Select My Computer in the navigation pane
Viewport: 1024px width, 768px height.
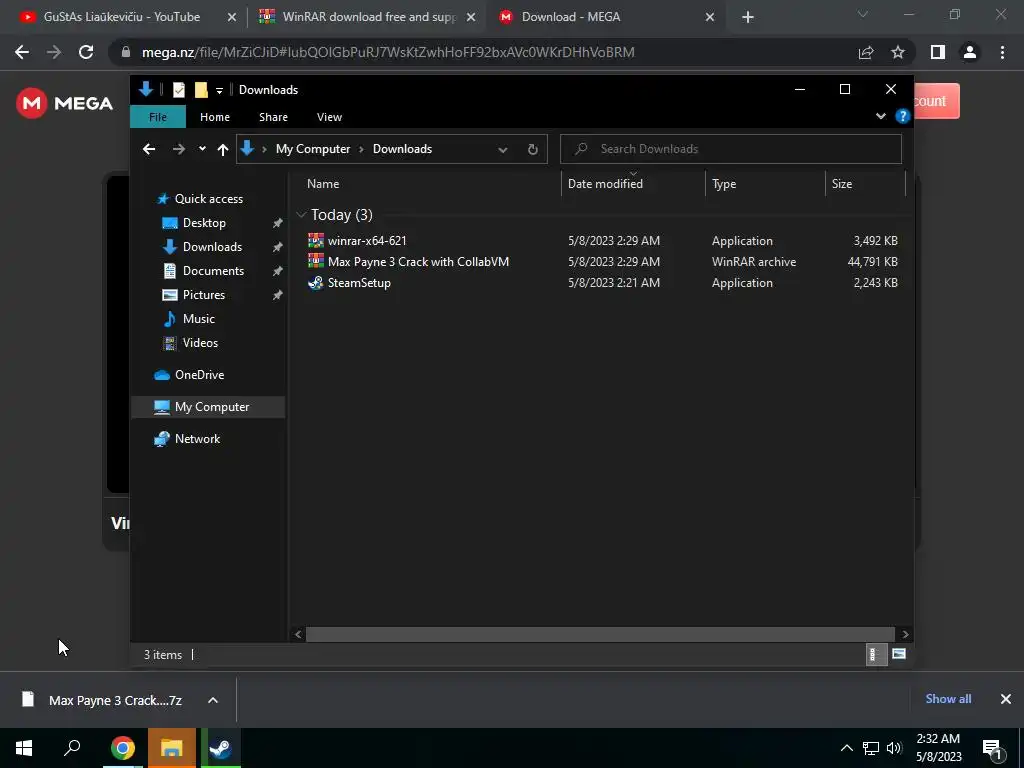pos(208,407)
